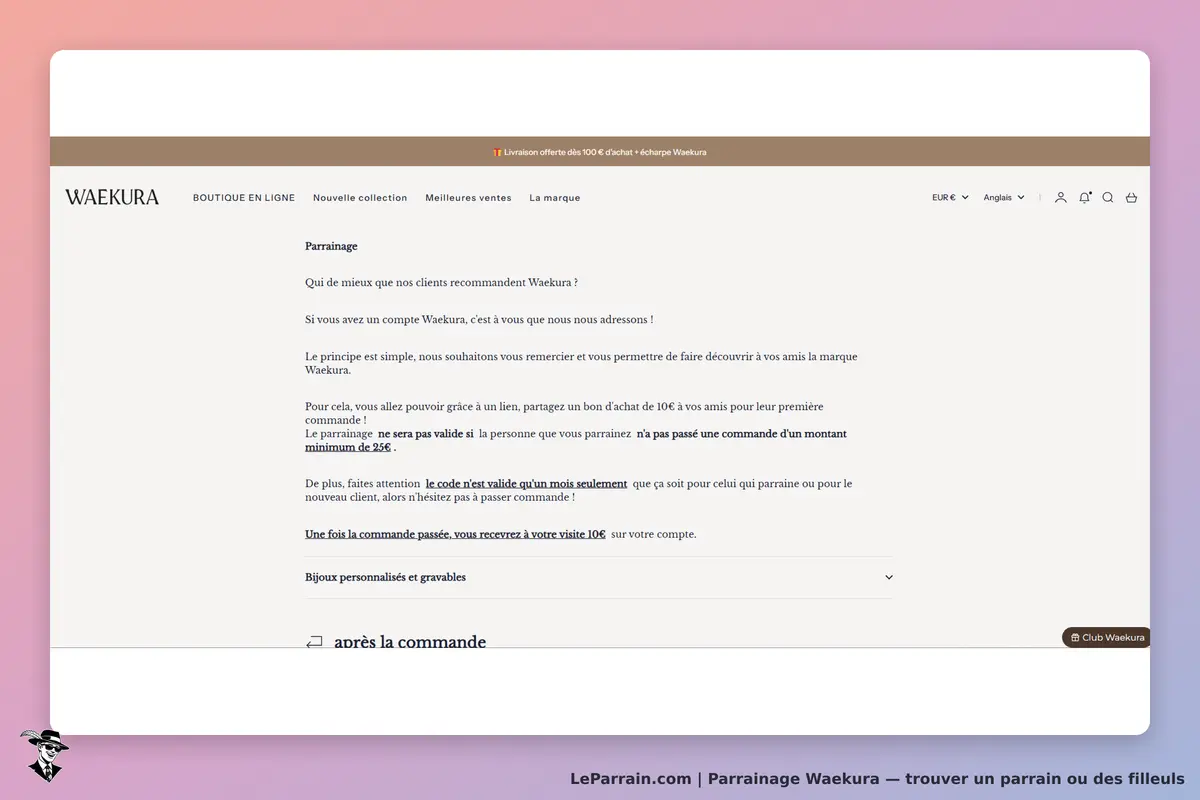Click the WAEKURA logo
Screen dimensions: 1200x800
coord(112,197)
